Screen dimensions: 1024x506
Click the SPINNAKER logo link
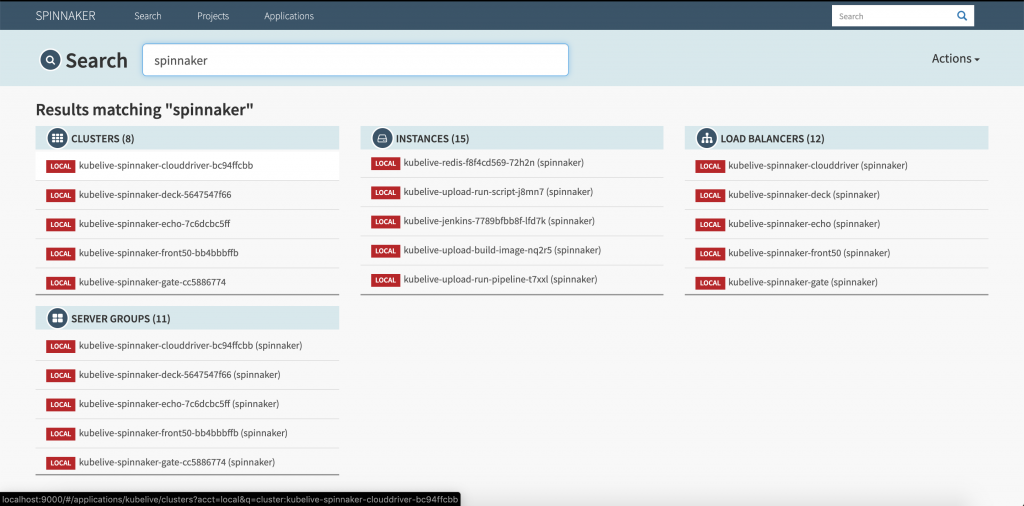click(x=66, y=16)
